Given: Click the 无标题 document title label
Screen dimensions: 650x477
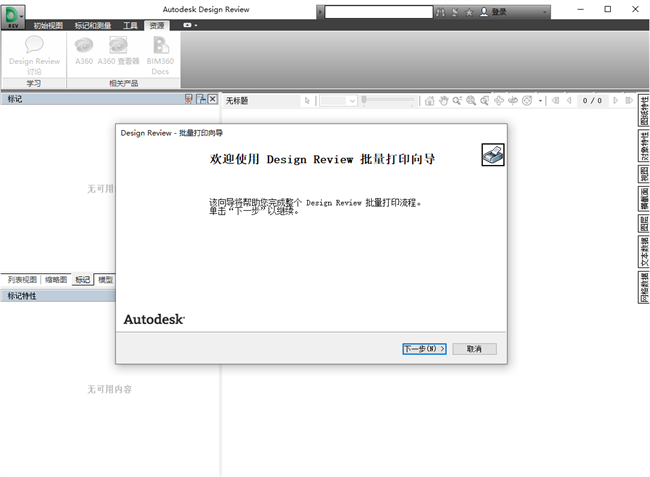Looking at the screenshot, I should [237, 101].
